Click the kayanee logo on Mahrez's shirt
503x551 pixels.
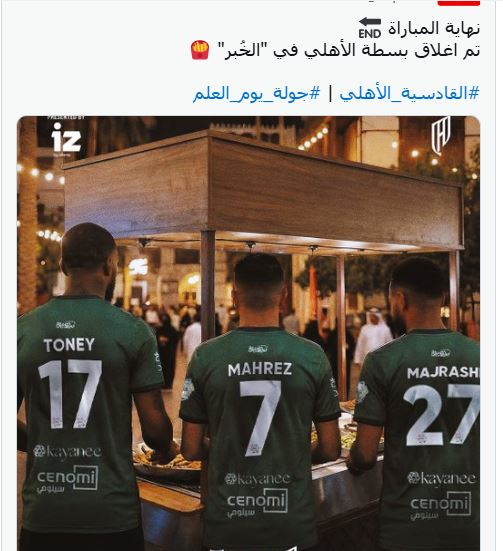pos(258,479)
